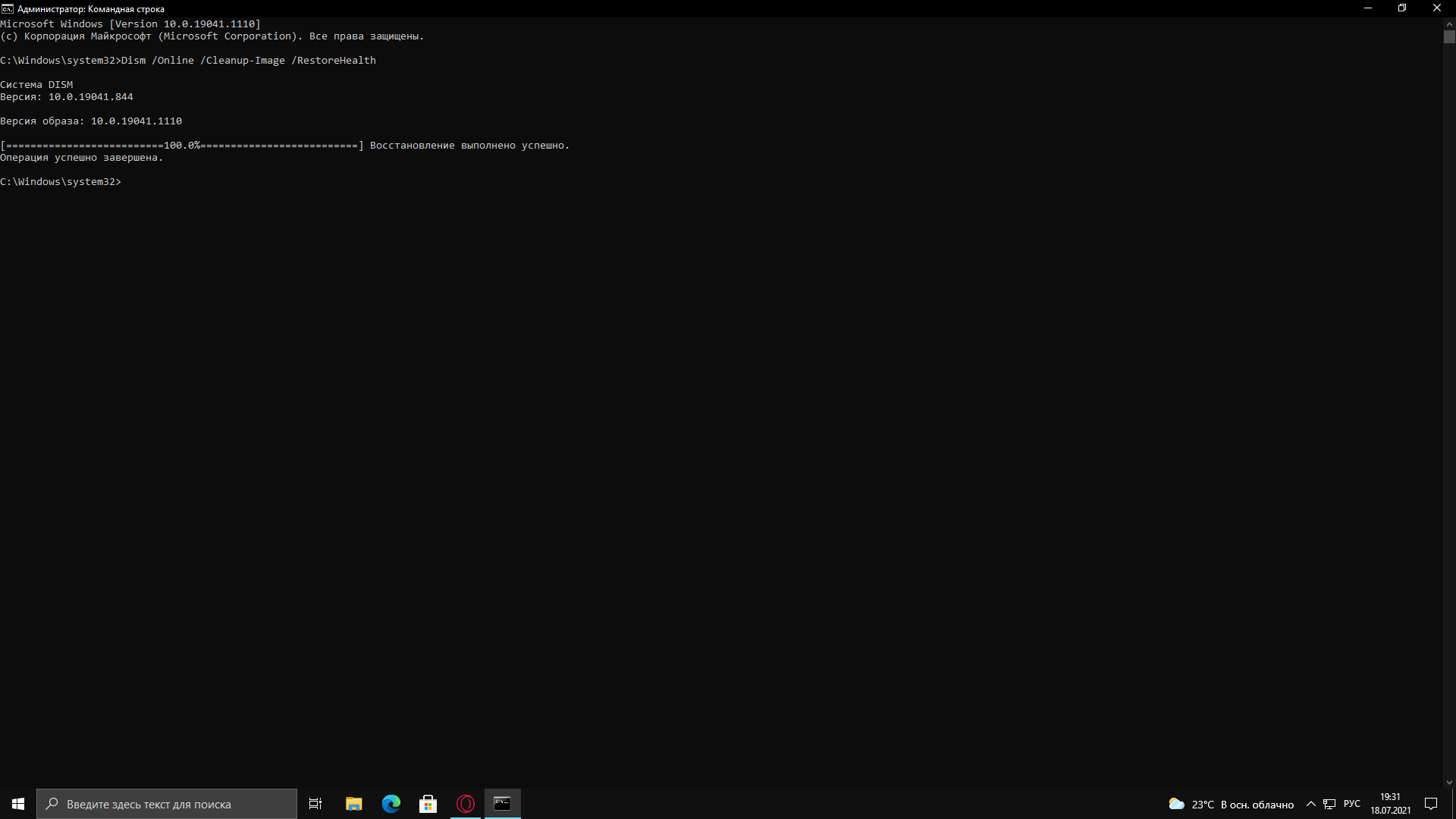
Task: Click the 'В осн. облачно' weather text
Action: [1257, 805]
